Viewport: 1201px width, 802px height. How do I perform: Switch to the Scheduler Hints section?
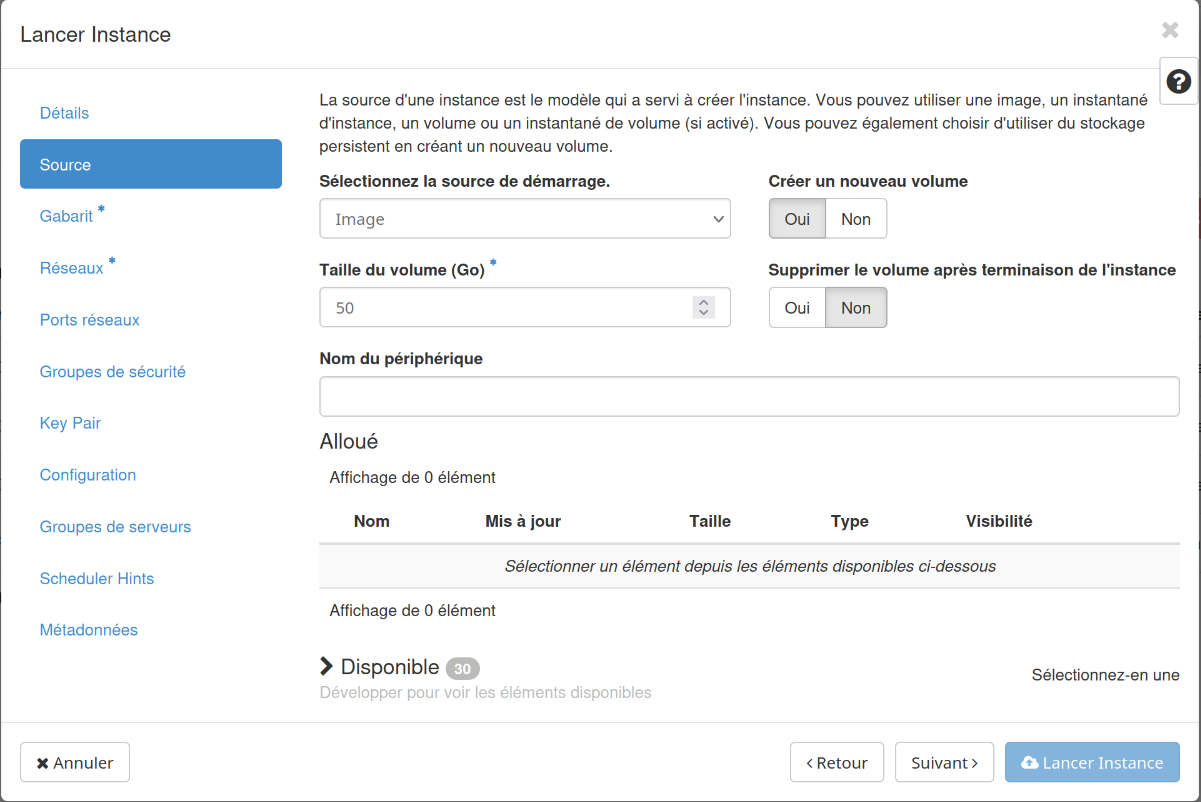tap(96, 578)
